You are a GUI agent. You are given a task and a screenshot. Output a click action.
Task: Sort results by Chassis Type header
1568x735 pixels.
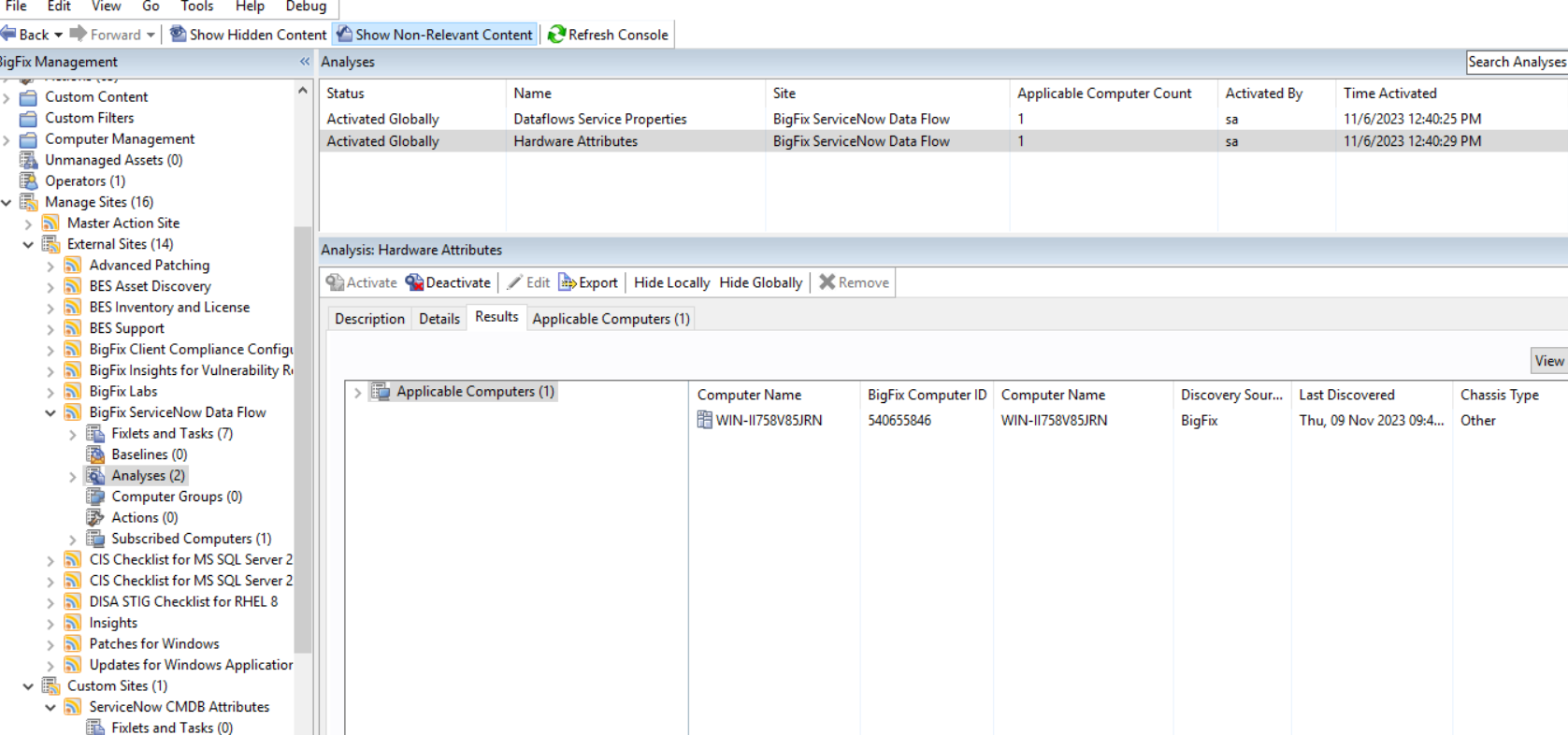coord(1510,396)
